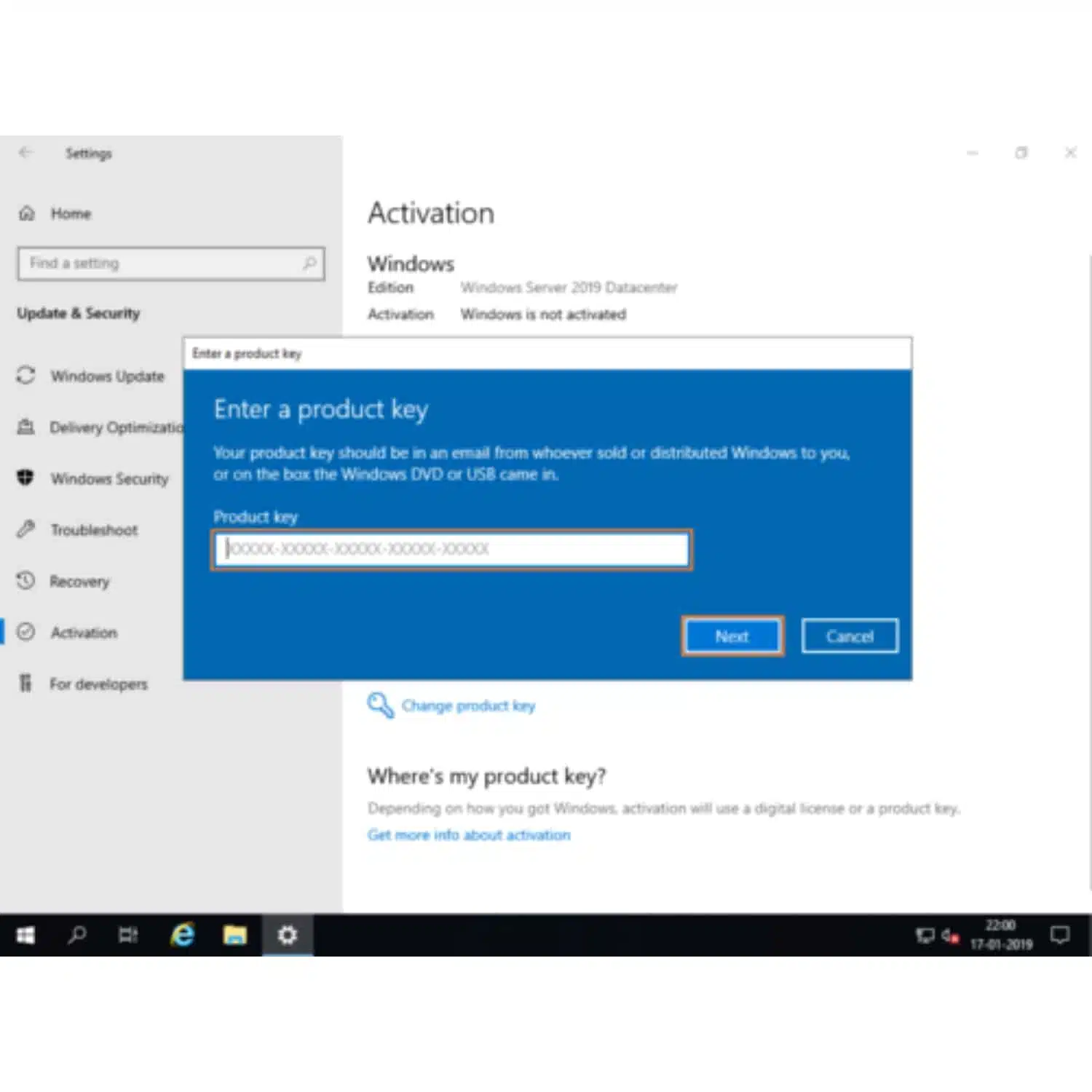This screenshot has width=1092, height=1092.
Task: Click the volume tray icon
Action: coord(950,935)
